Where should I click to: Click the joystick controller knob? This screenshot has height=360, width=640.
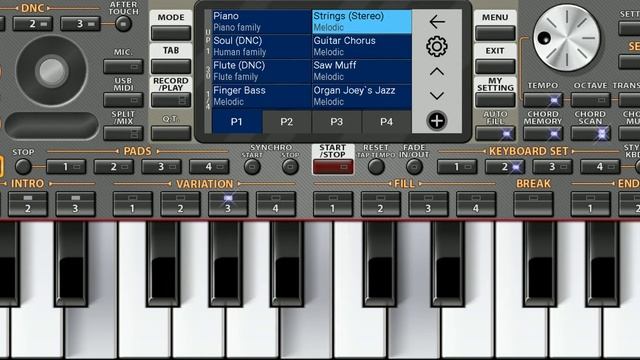[52, 71]
